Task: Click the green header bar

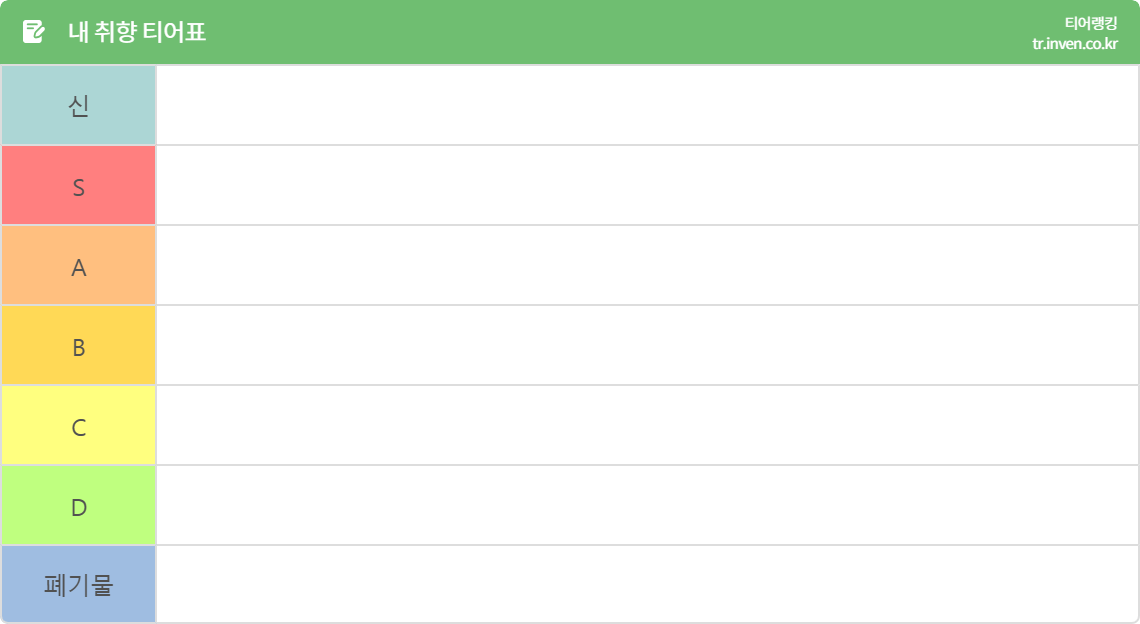Action: point(570,32)
